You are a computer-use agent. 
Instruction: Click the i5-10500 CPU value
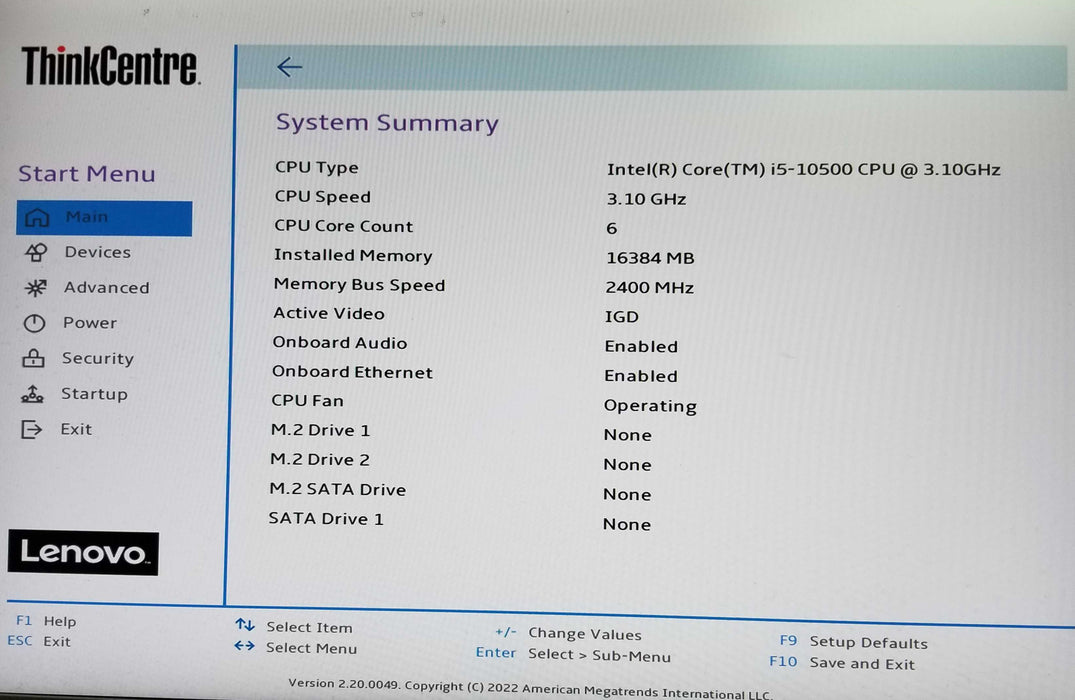tap(804, 169)
